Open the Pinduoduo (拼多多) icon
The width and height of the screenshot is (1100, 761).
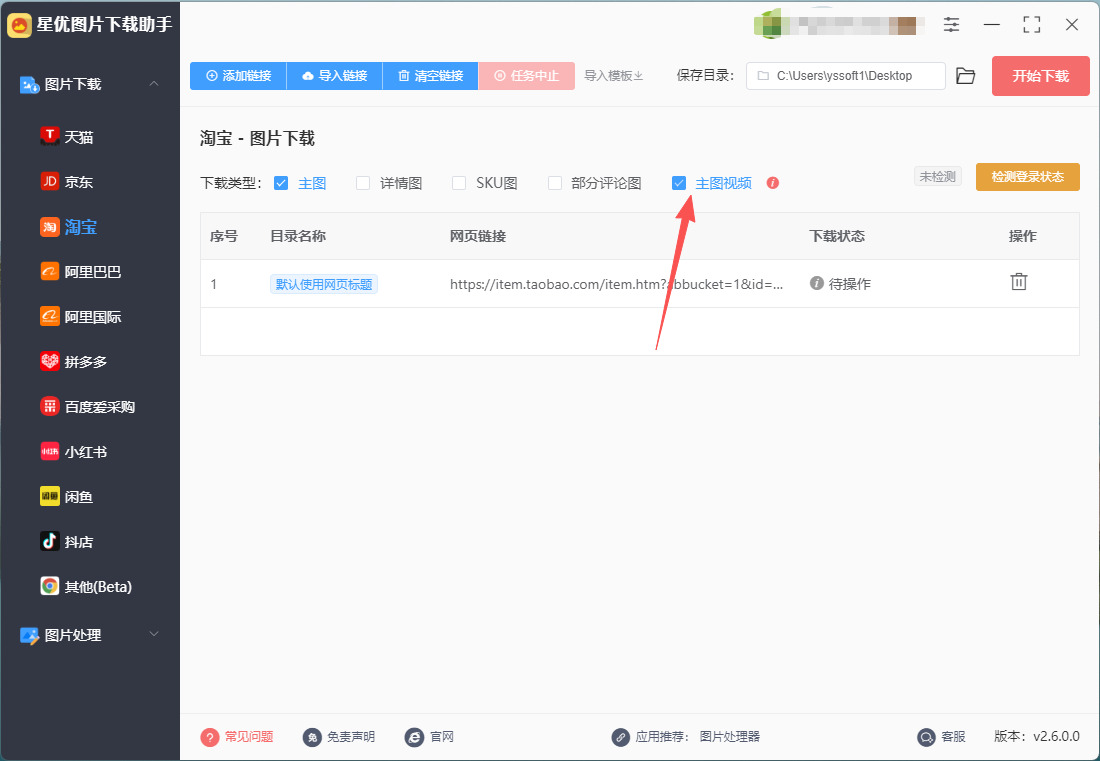[x=49, y=361]
